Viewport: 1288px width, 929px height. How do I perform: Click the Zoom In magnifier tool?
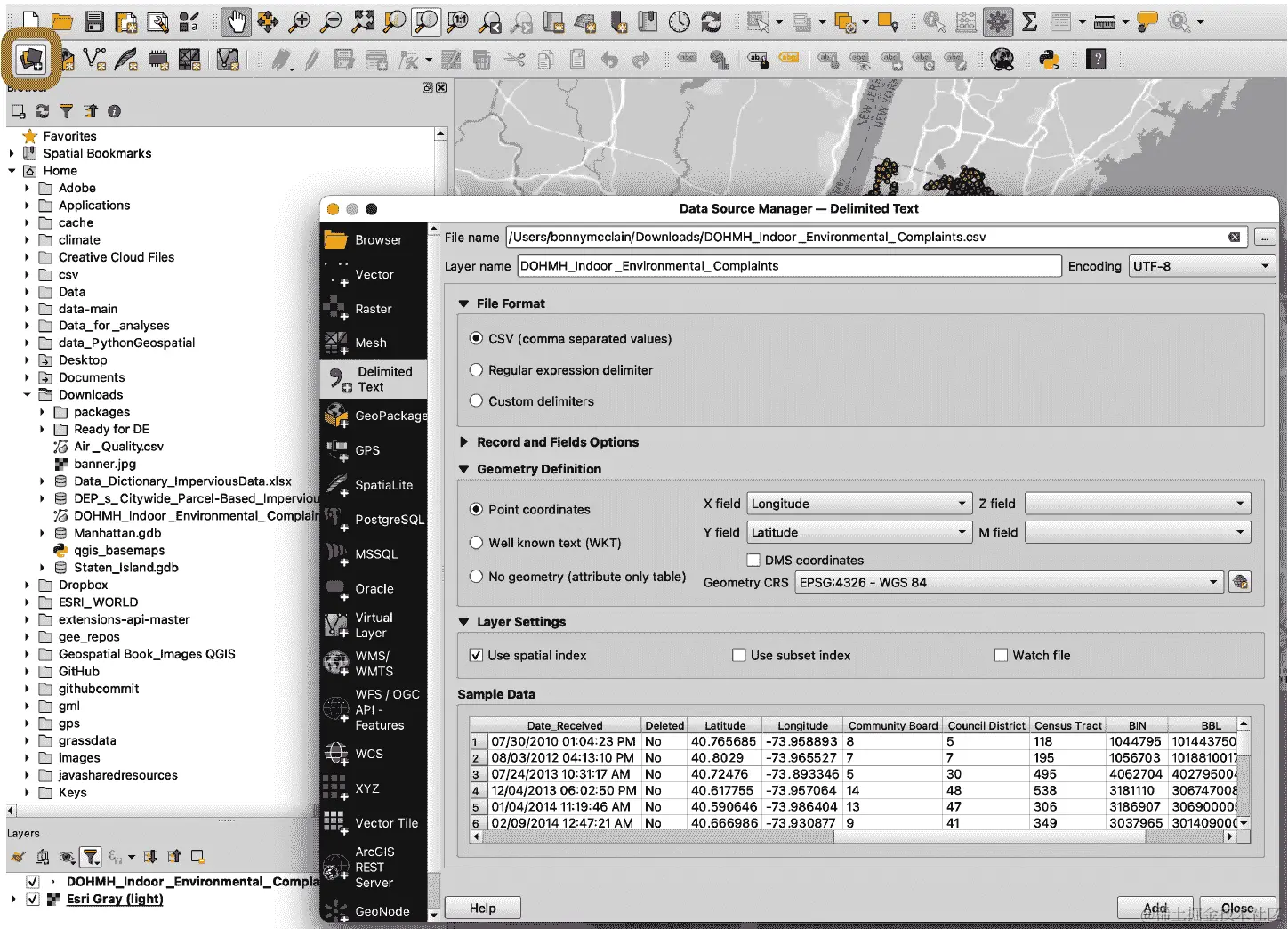click(x=300, y=21)
